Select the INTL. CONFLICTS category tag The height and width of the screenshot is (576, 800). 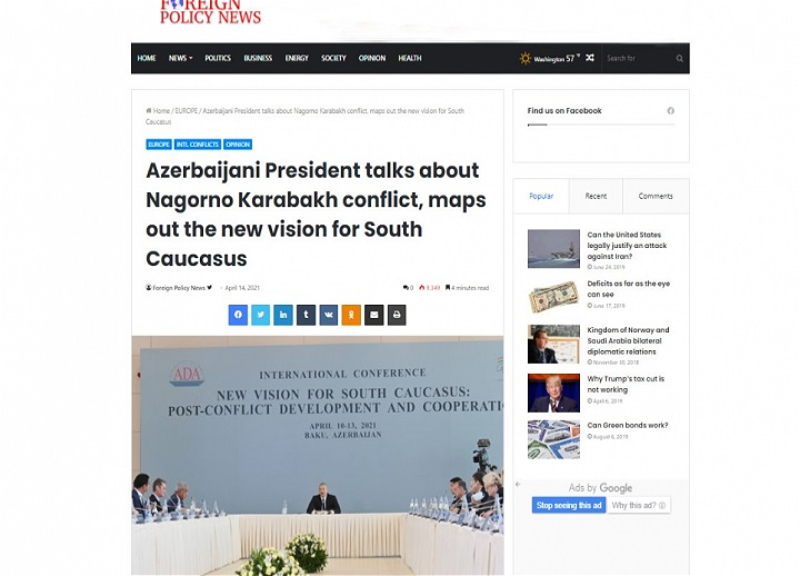197,144
